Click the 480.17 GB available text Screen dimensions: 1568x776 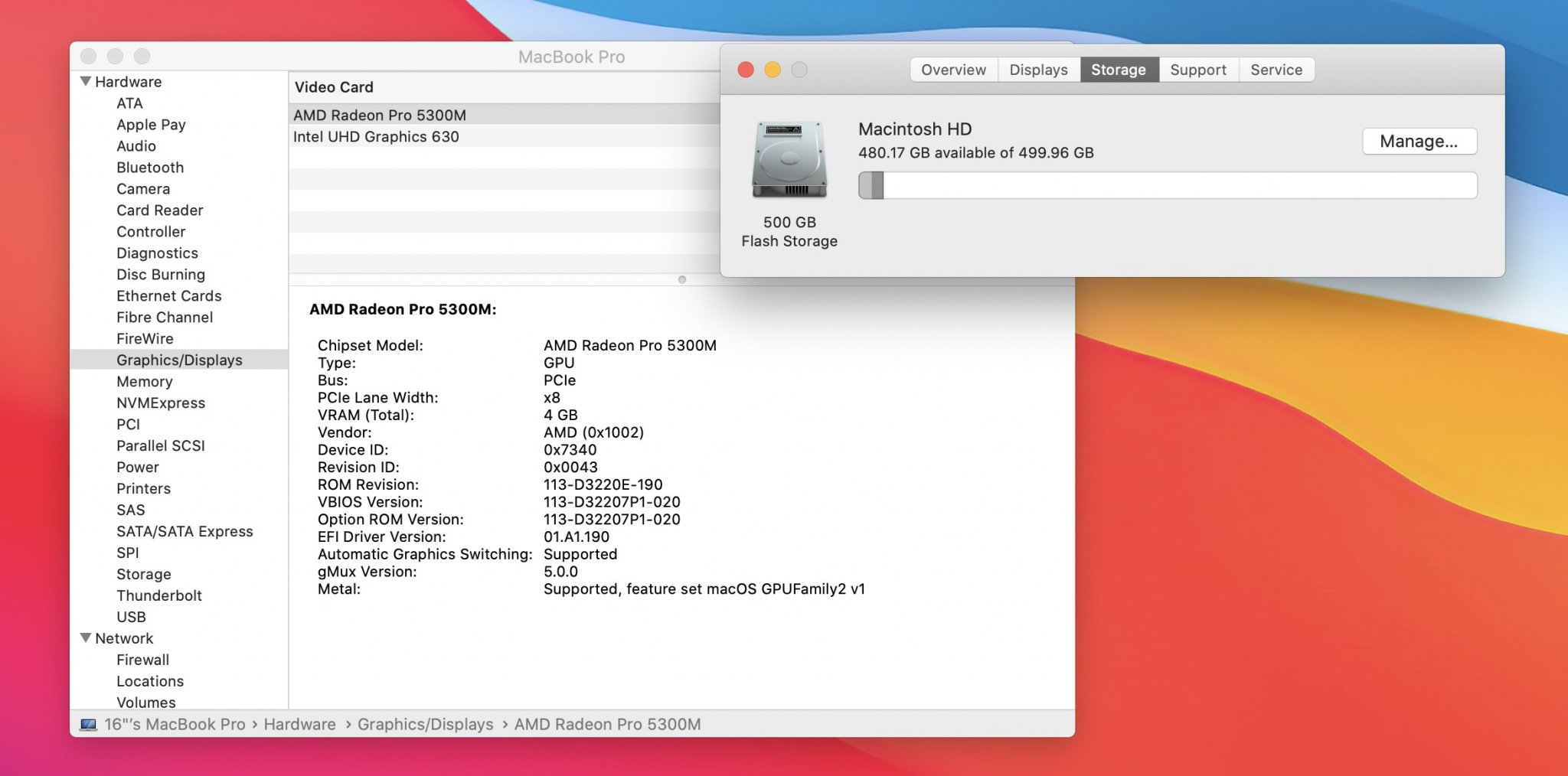976,153
